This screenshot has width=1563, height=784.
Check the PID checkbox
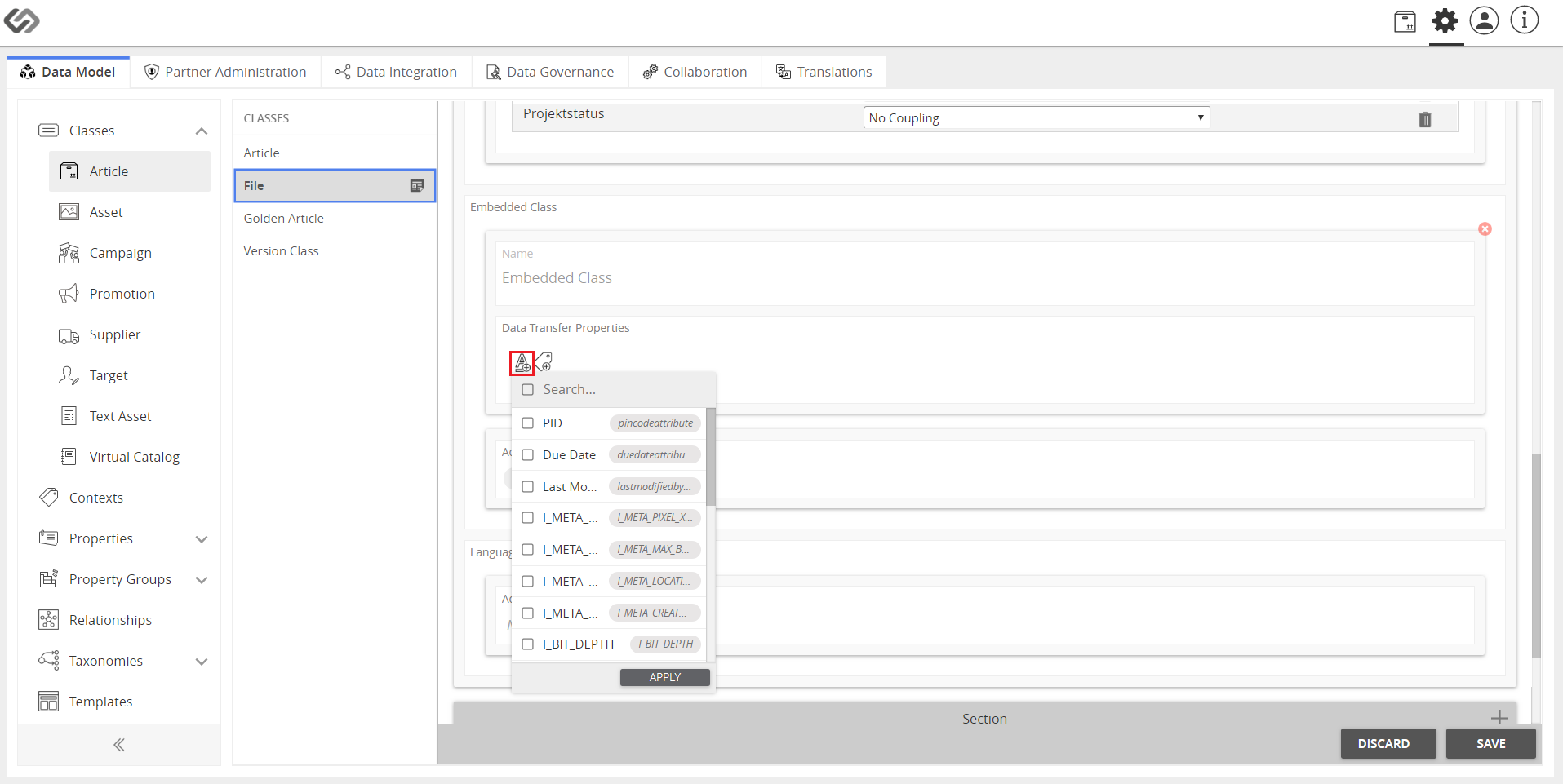tap(528, 423)
